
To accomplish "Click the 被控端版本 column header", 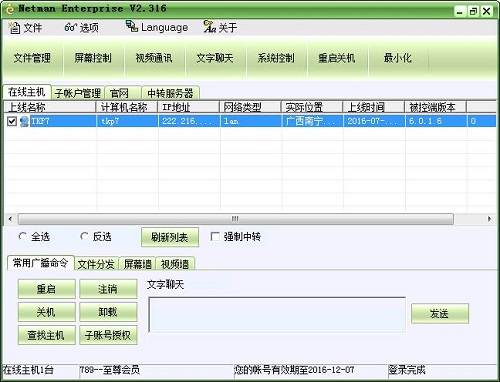I will click(435, 107).
